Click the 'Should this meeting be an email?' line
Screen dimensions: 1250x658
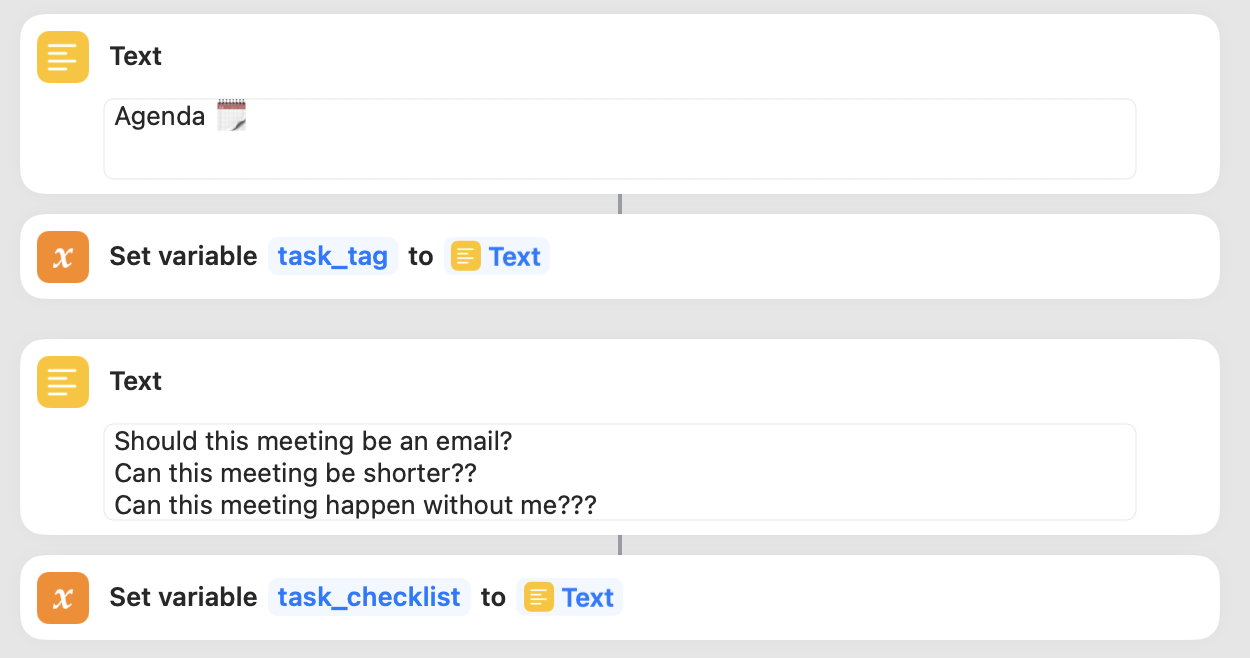pyautogui.click(x=313, y=440)
